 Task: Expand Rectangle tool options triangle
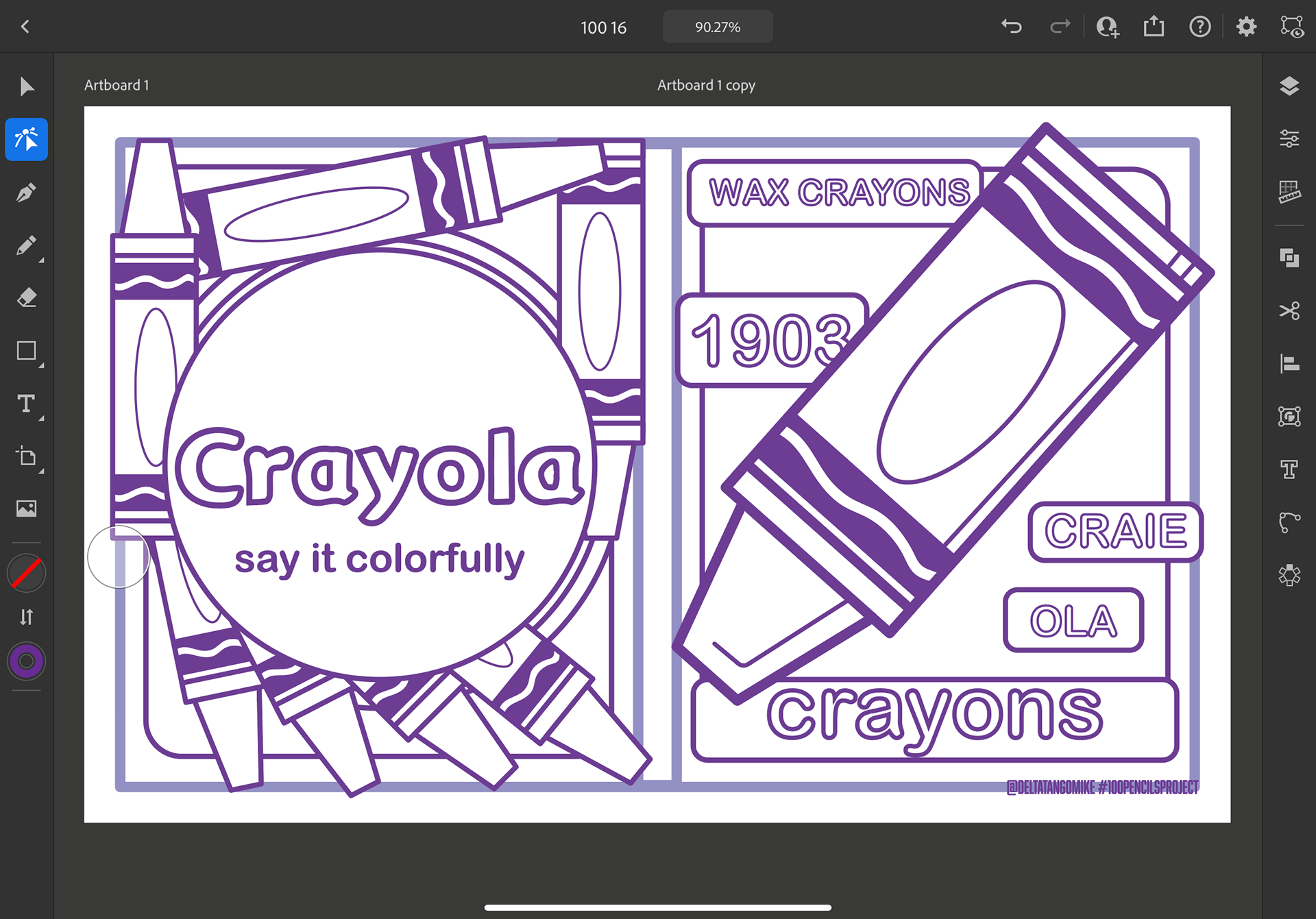pos(42,366)
